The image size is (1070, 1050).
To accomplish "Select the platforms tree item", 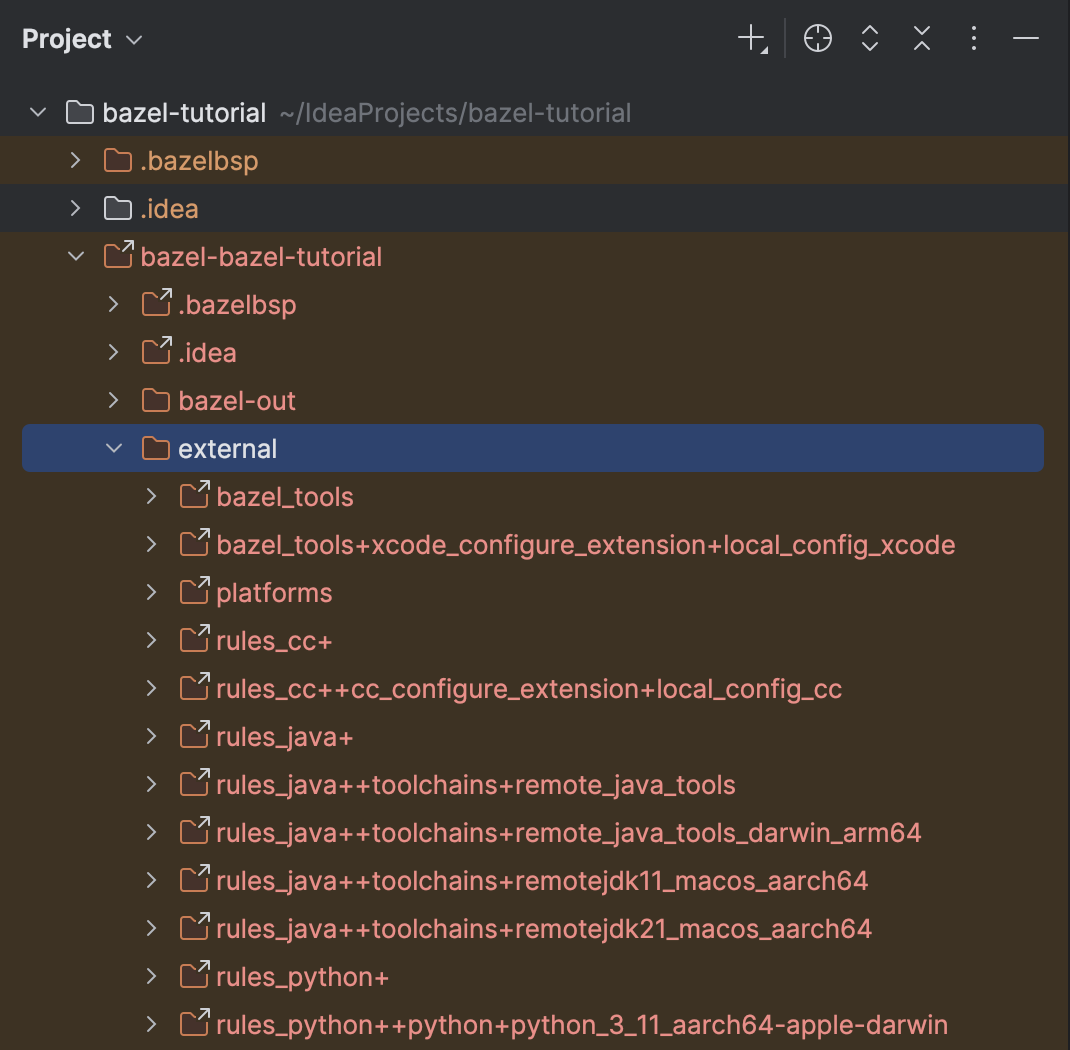I will tap(273, 592).
